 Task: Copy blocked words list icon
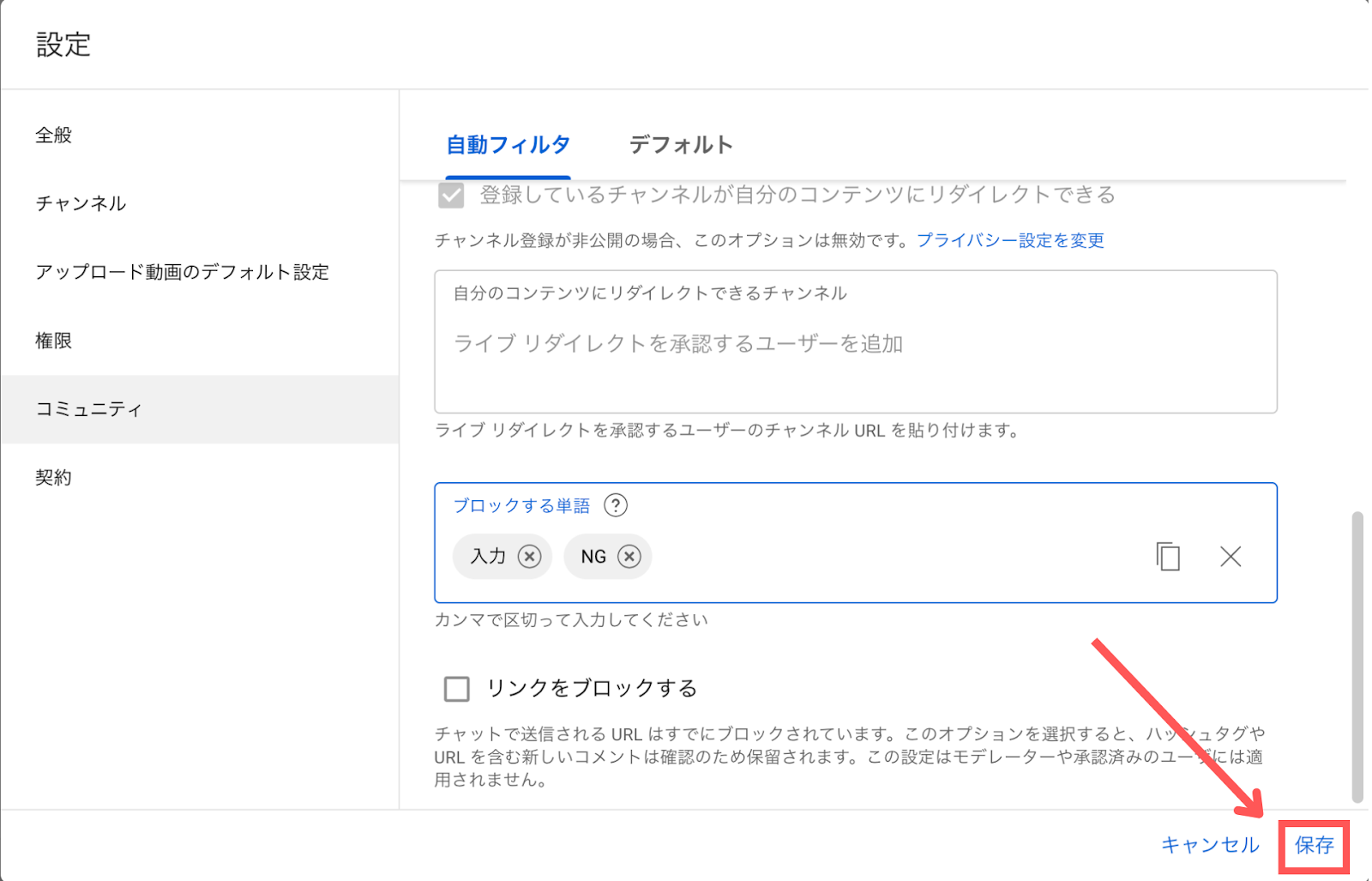pos(1168,557)
